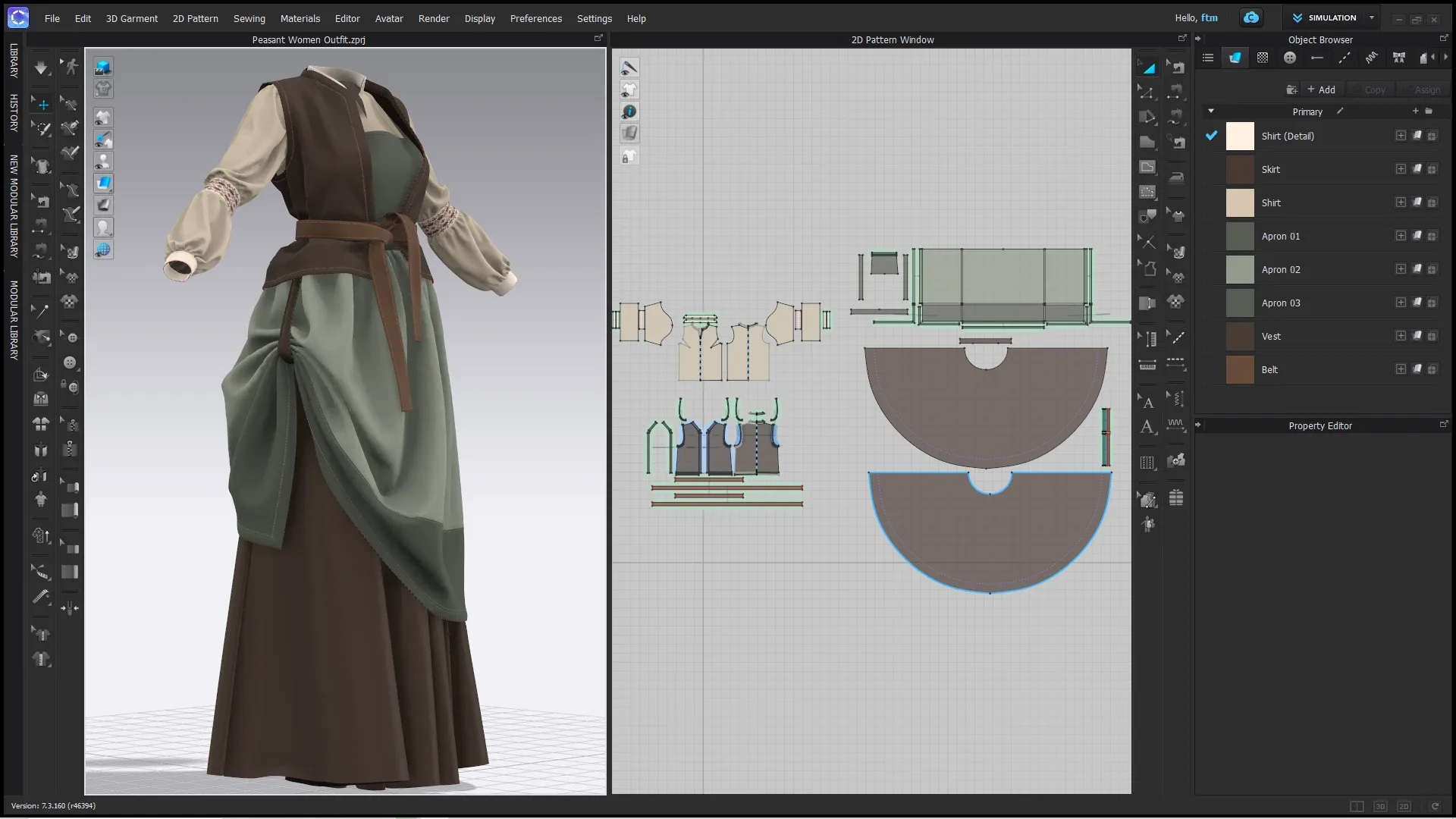Click the Add button in Object Browser
The image size is (1456, 819).
[1322, 89]
